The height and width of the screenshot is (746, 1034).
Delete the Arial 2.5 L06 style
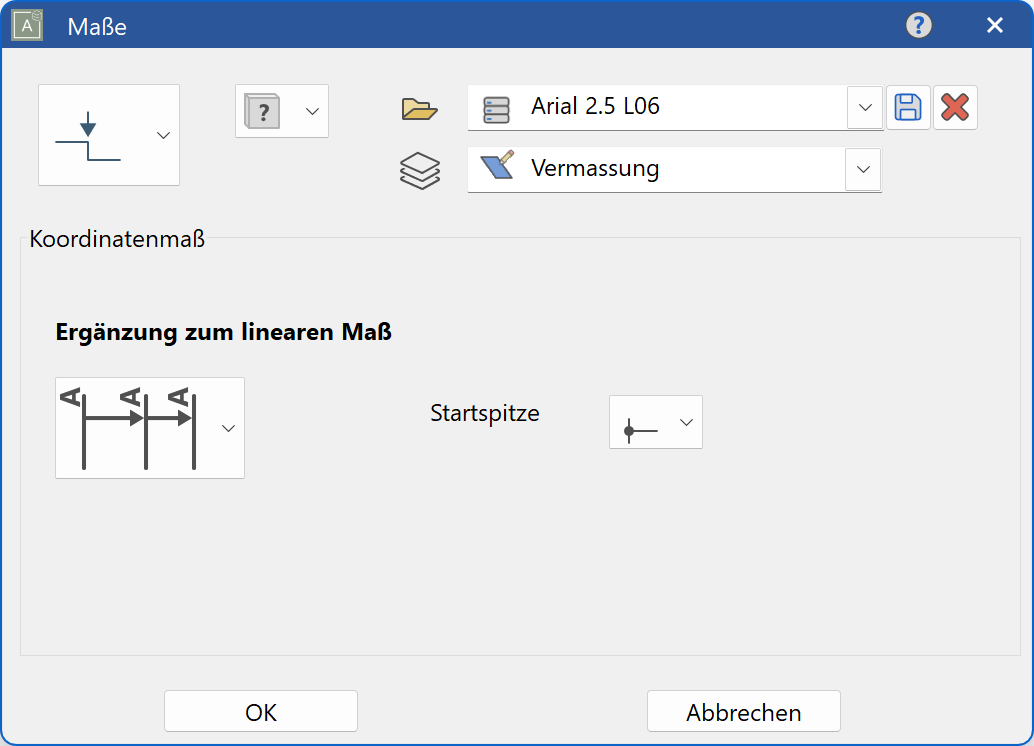pos(955,107)
